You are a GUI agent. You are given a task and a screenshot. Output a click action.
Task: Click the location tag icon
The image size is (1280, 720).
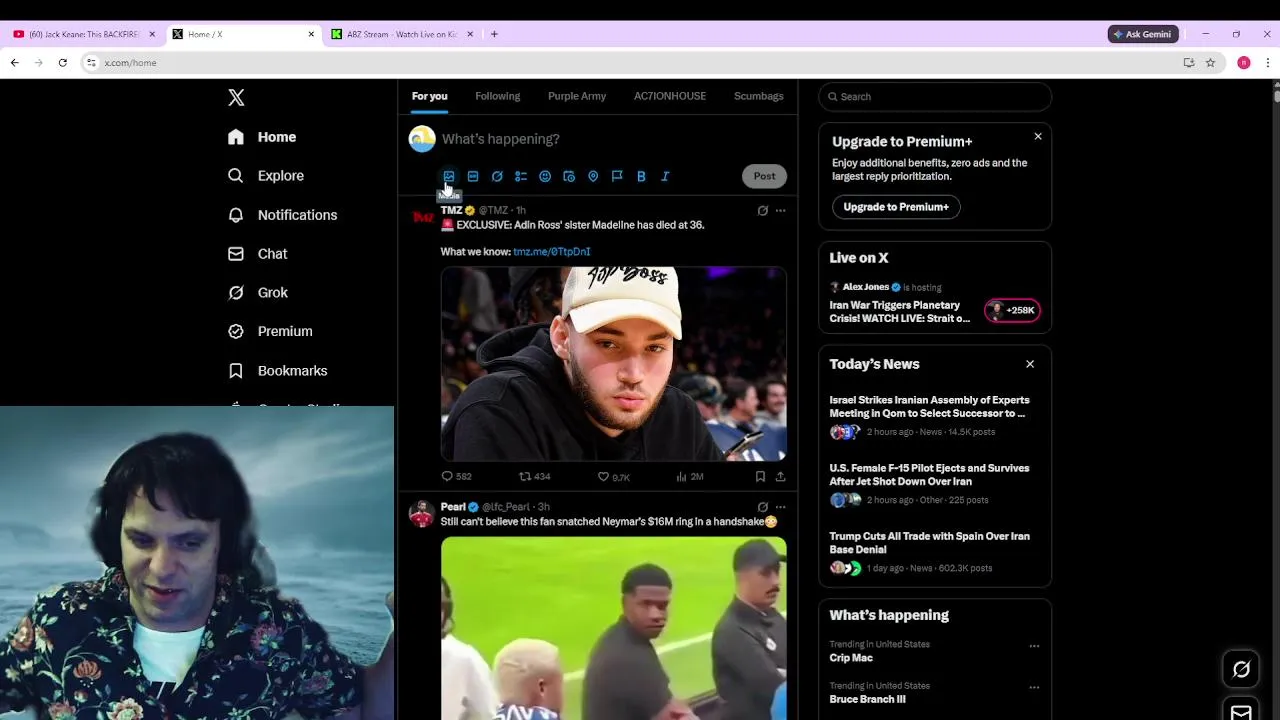[x=593, y=176]
